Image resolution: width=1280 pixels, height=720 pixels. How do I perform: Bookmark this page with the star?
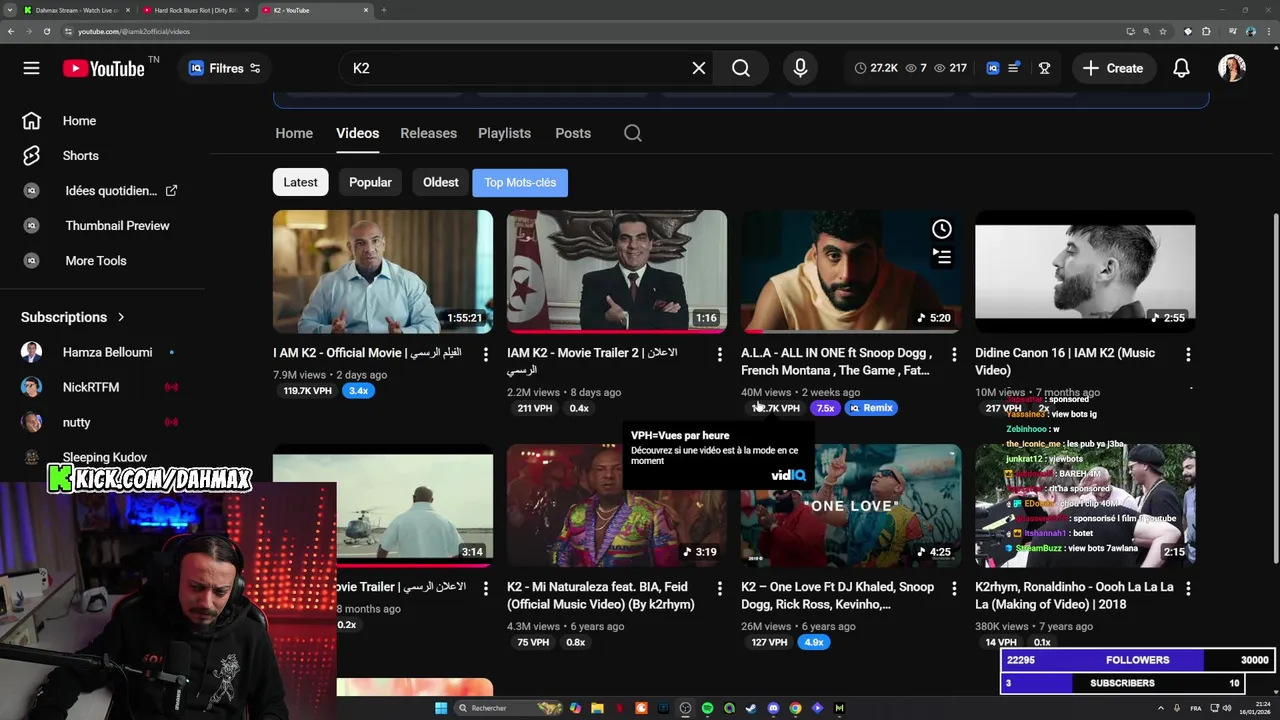point(1162,31)
